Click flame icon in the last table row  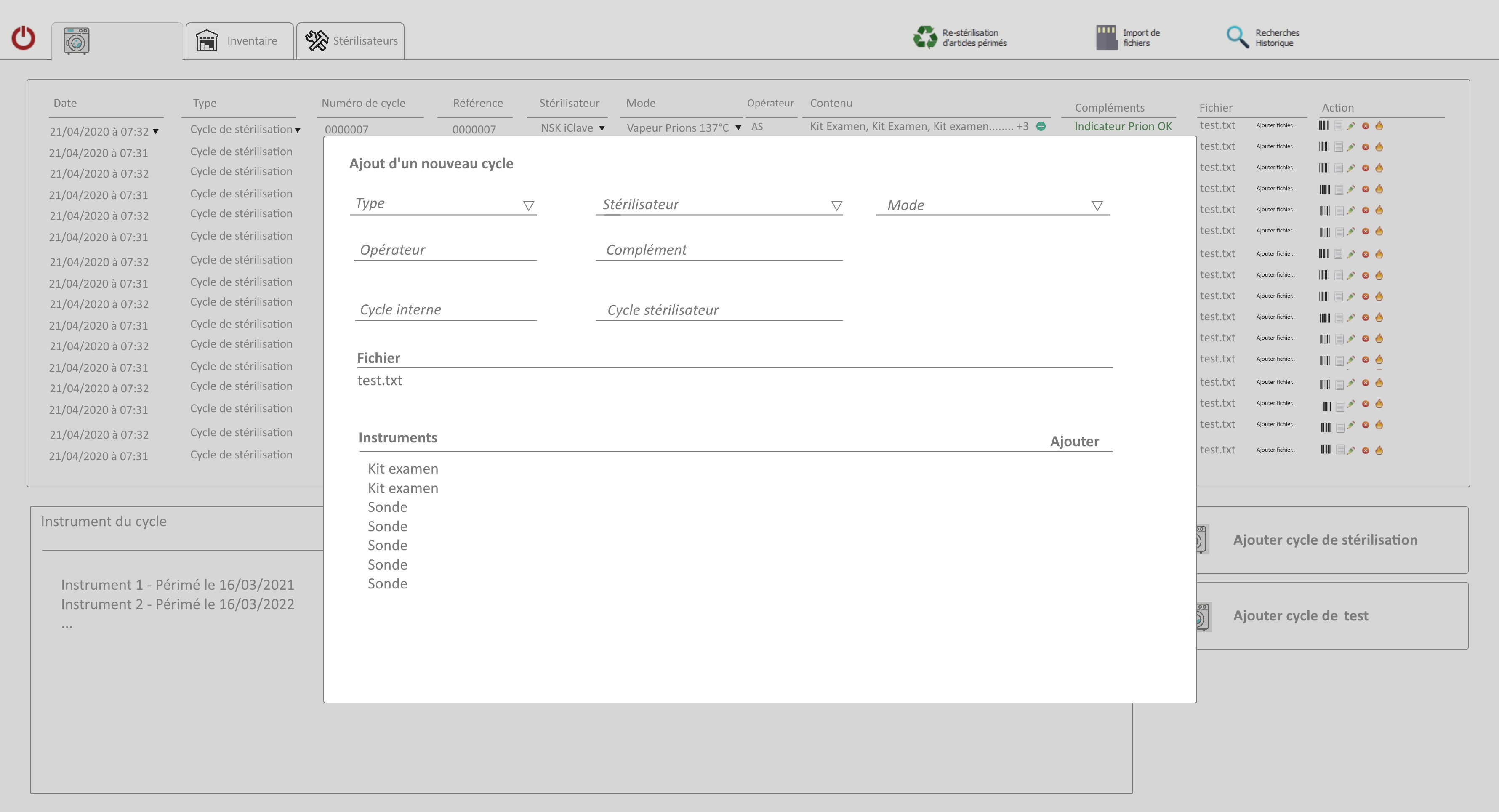[x=1379, y=450]
